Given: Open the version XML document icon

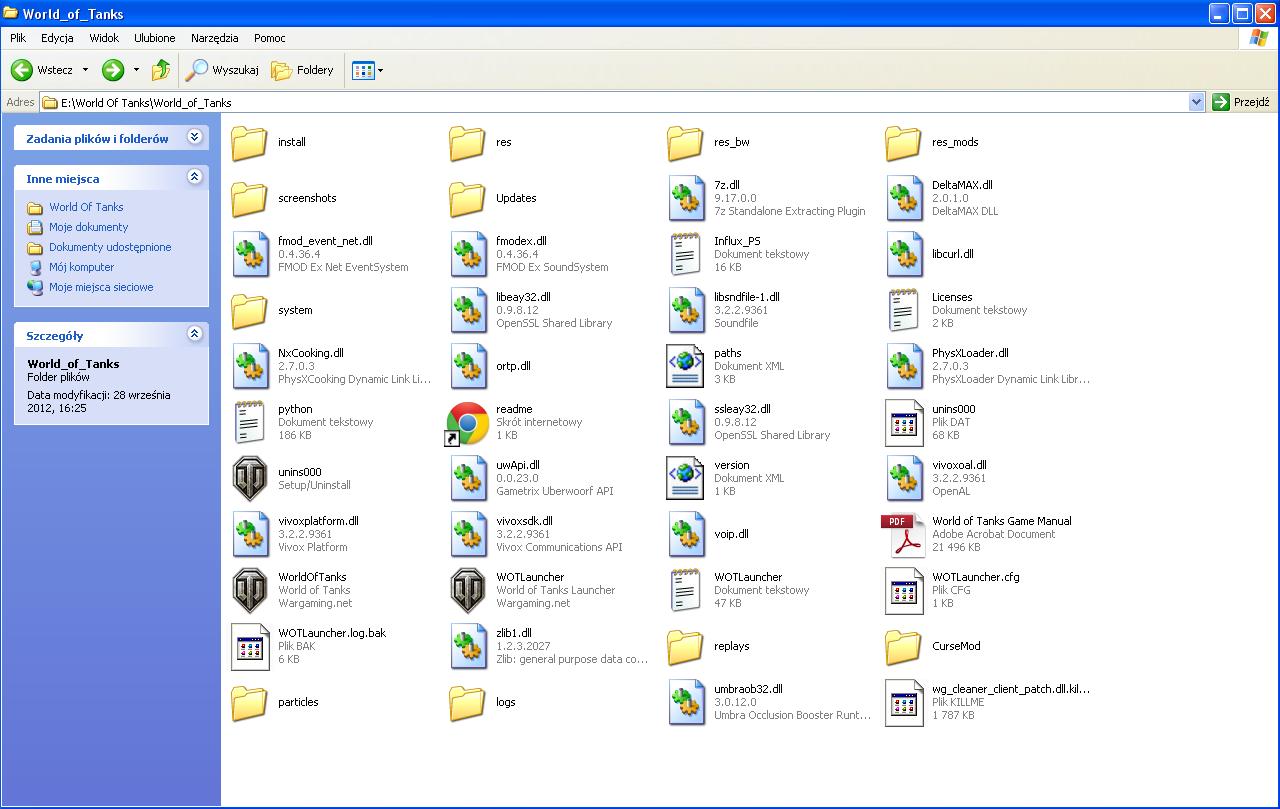Looking at the screenshot, I should click(x=685, y=479).
